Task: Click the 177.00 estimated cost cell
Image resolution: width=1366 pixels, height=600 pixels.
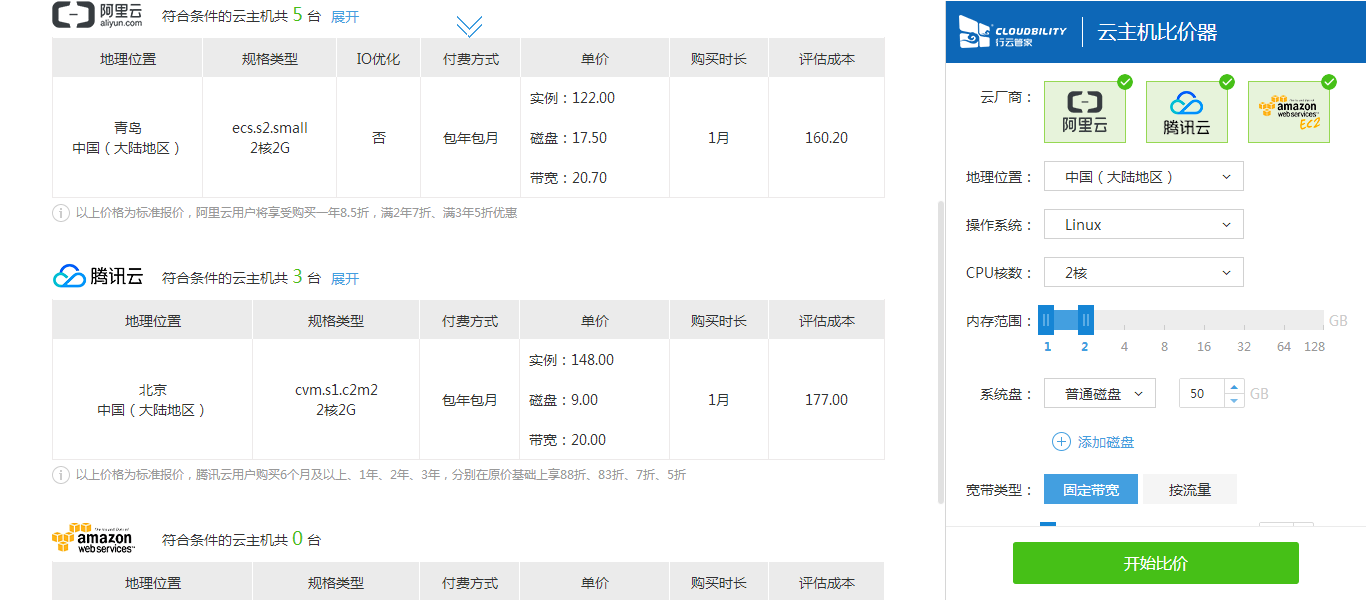Action: (x=827, y=400)
